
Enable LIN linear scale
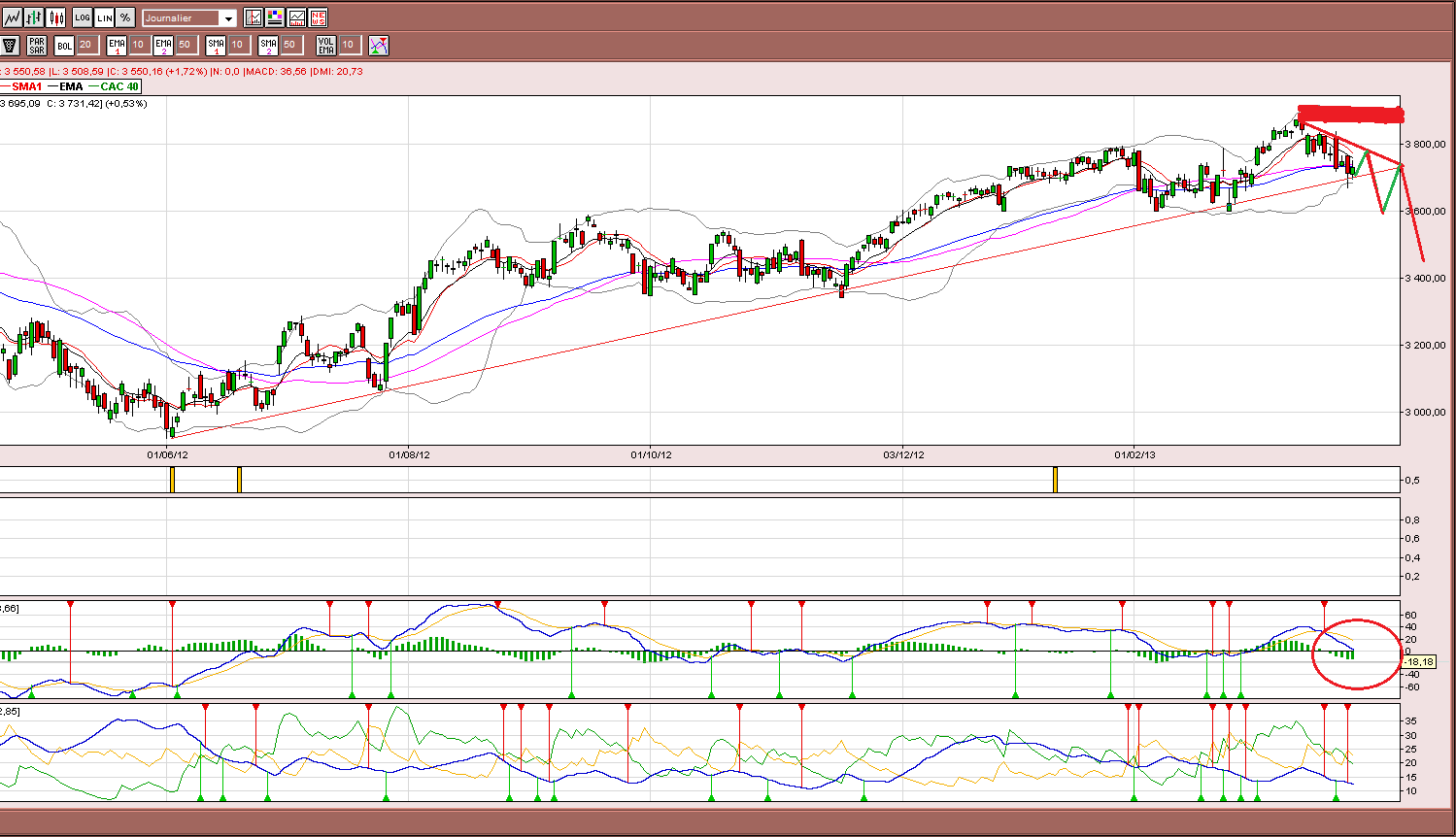click(105, 17)
